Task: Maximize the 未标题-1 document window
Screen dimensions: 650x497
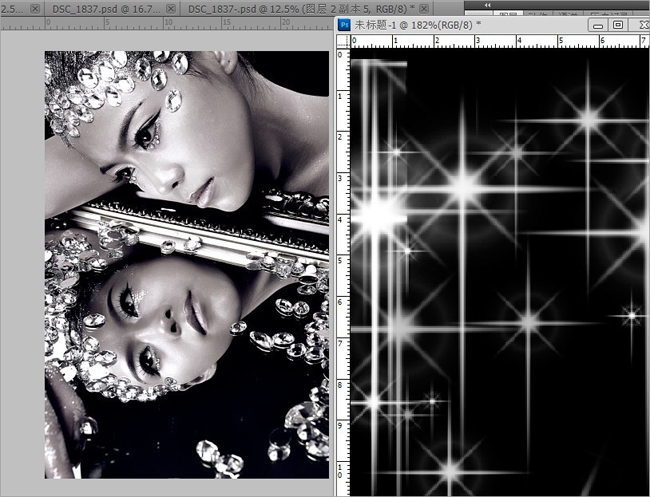Action: 617,24
